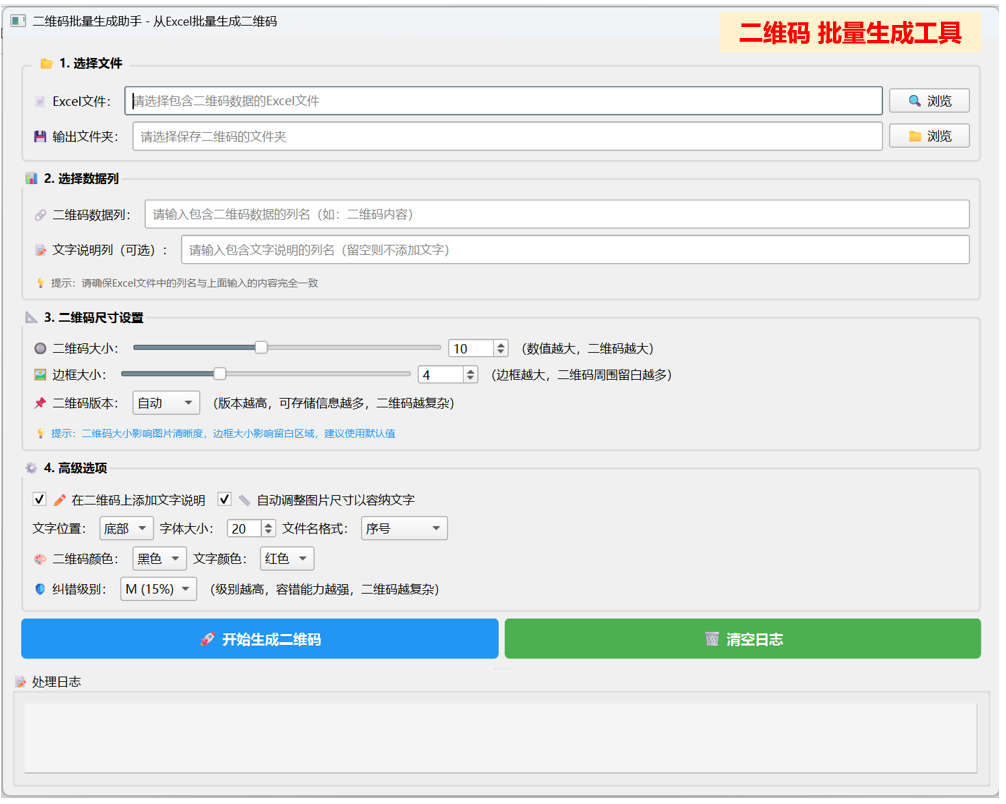Click the link icon next to 二维码数据列
Image resolution: width=1006 pixels, height=804 pixels.
tap(40, 215)
